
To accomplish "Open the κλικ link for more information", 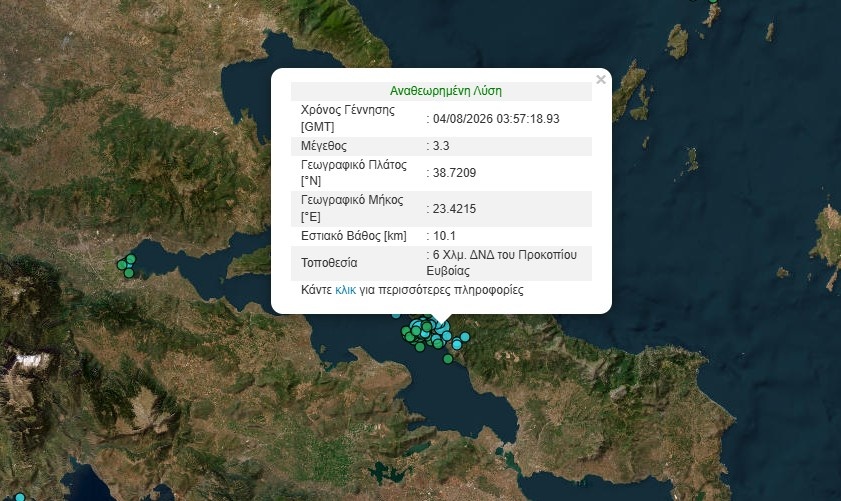I will [x=345, y=290].
